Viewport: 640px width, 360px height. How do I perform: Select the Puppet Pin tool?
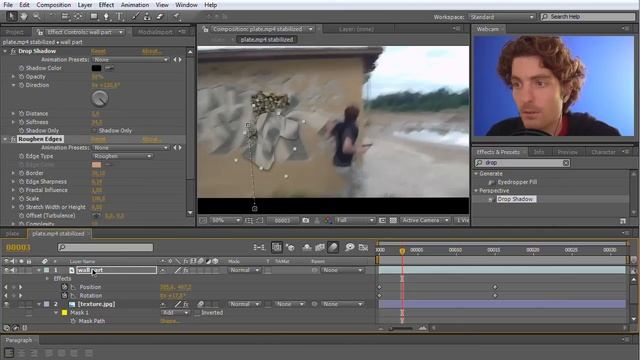coord(177,17)
